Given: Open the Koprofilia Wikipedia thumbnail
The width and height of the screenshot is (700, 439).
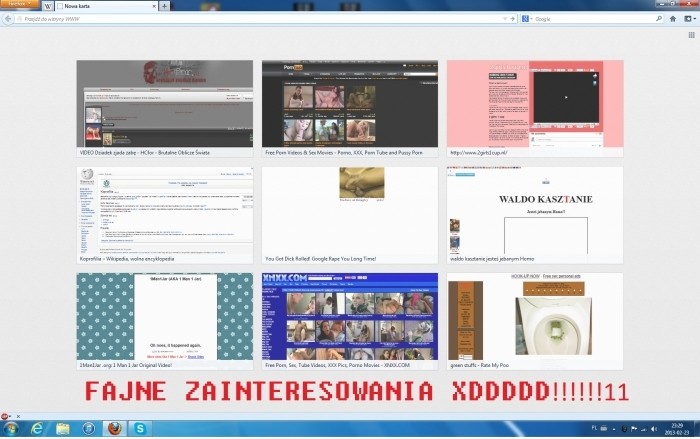Looking at the screenshot, I should pos(165,210).
